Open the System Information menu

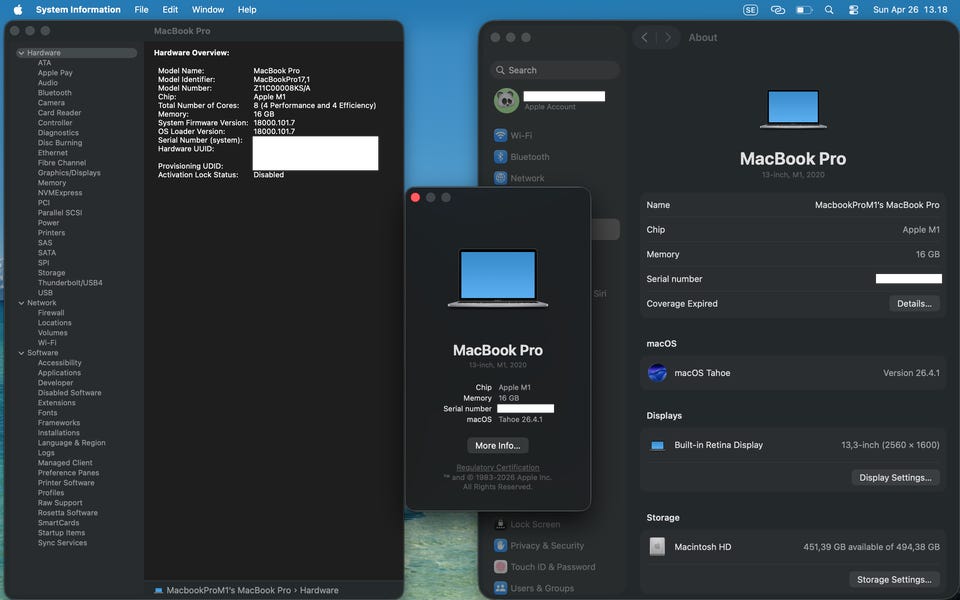click(x=78, y=10)
